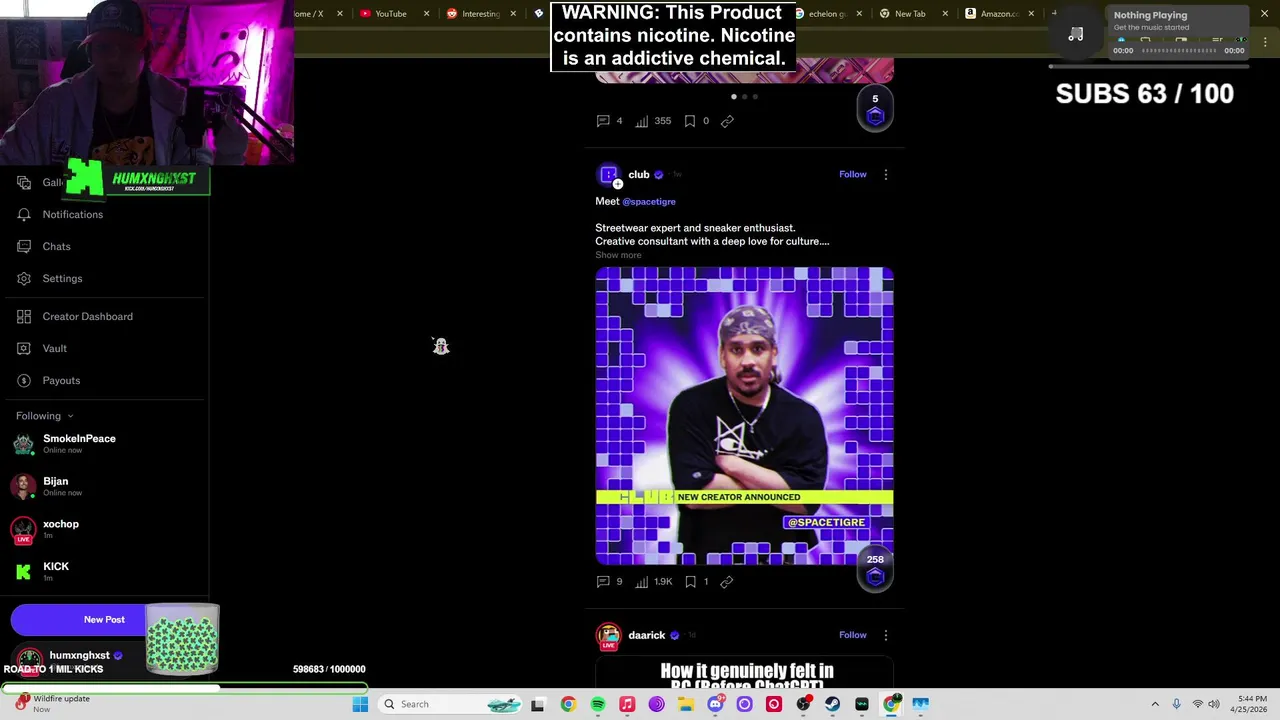Open club username link on post
Image resolution: width=1280 pixels, height=720 pixels.
pyautogui.click(x=639, y=174)
